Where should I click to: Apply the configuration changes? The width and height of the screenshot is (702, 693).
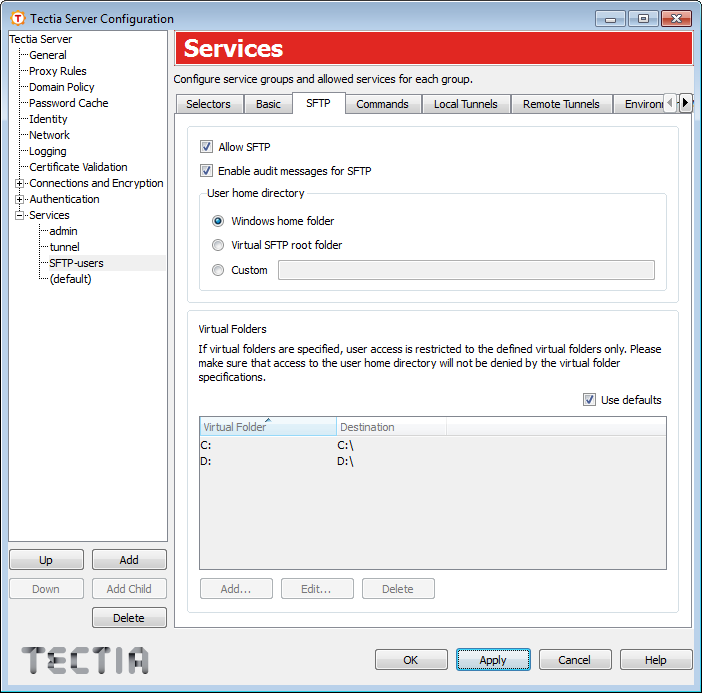pyautogui.click(x=493, y=660)
